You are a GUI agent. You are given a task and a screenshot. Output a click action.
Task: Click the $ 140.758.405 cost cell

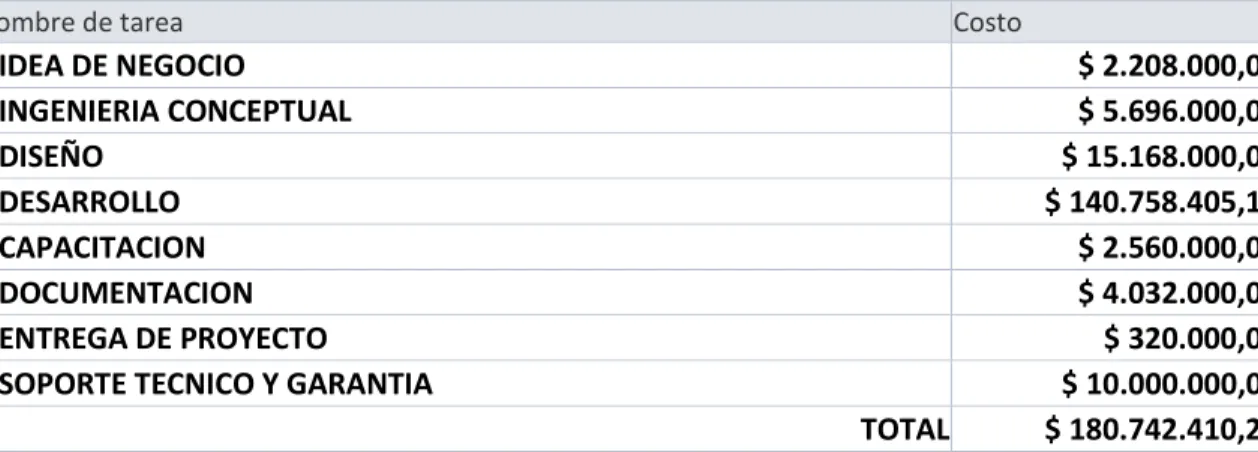1104,202
